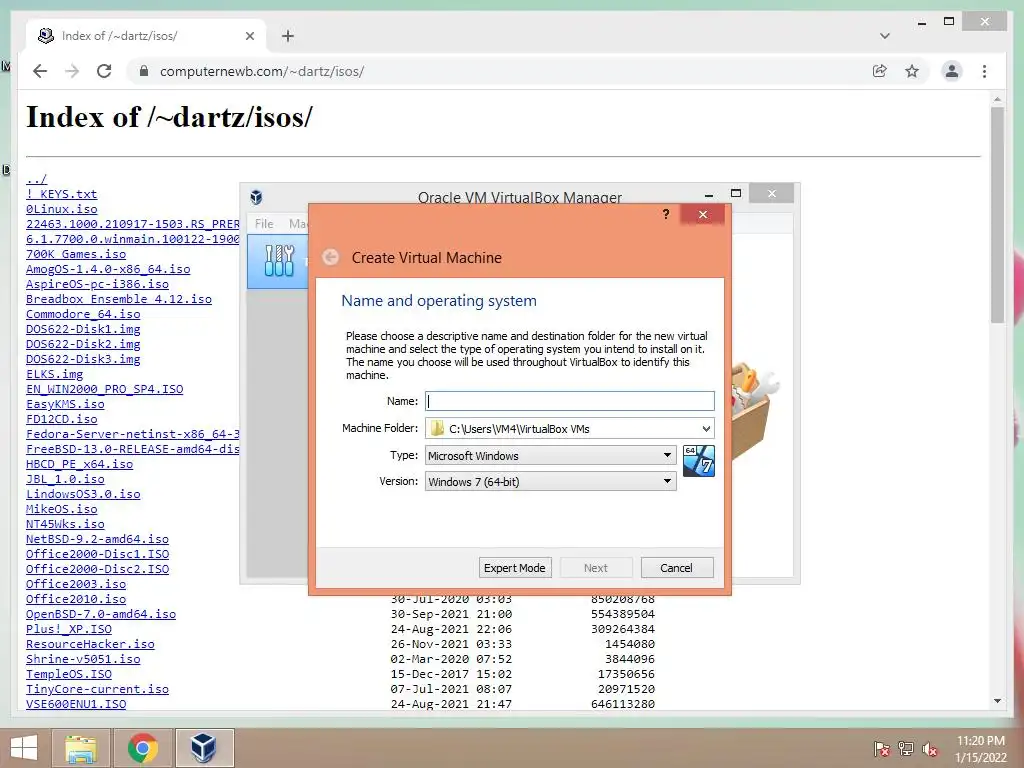Go back in Chrome browser
This screenshot has width=1024, height=768.
pyautogui.click(x=40, y=71)
